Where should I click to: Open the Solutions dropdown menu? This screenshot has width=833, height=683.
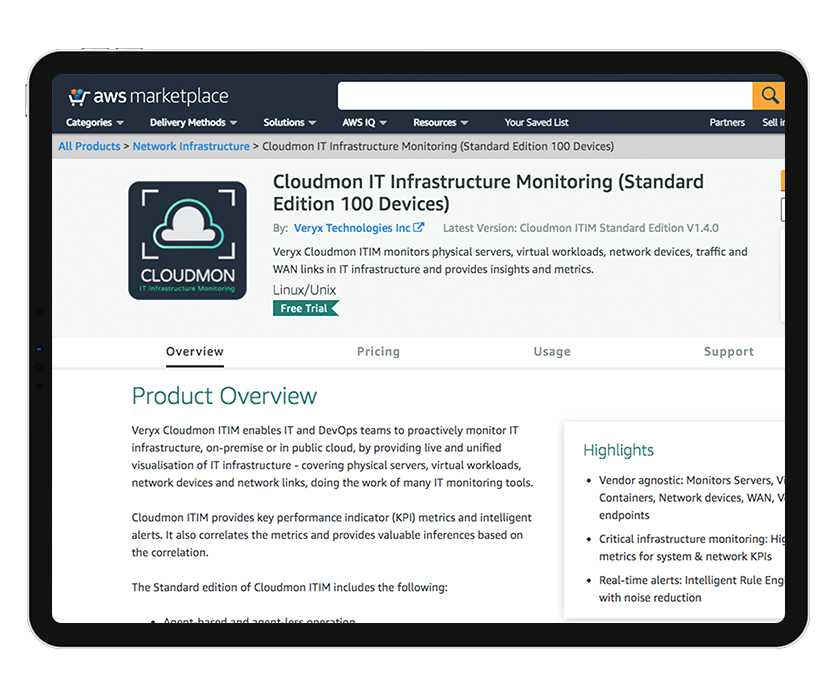tap(290, 123)
